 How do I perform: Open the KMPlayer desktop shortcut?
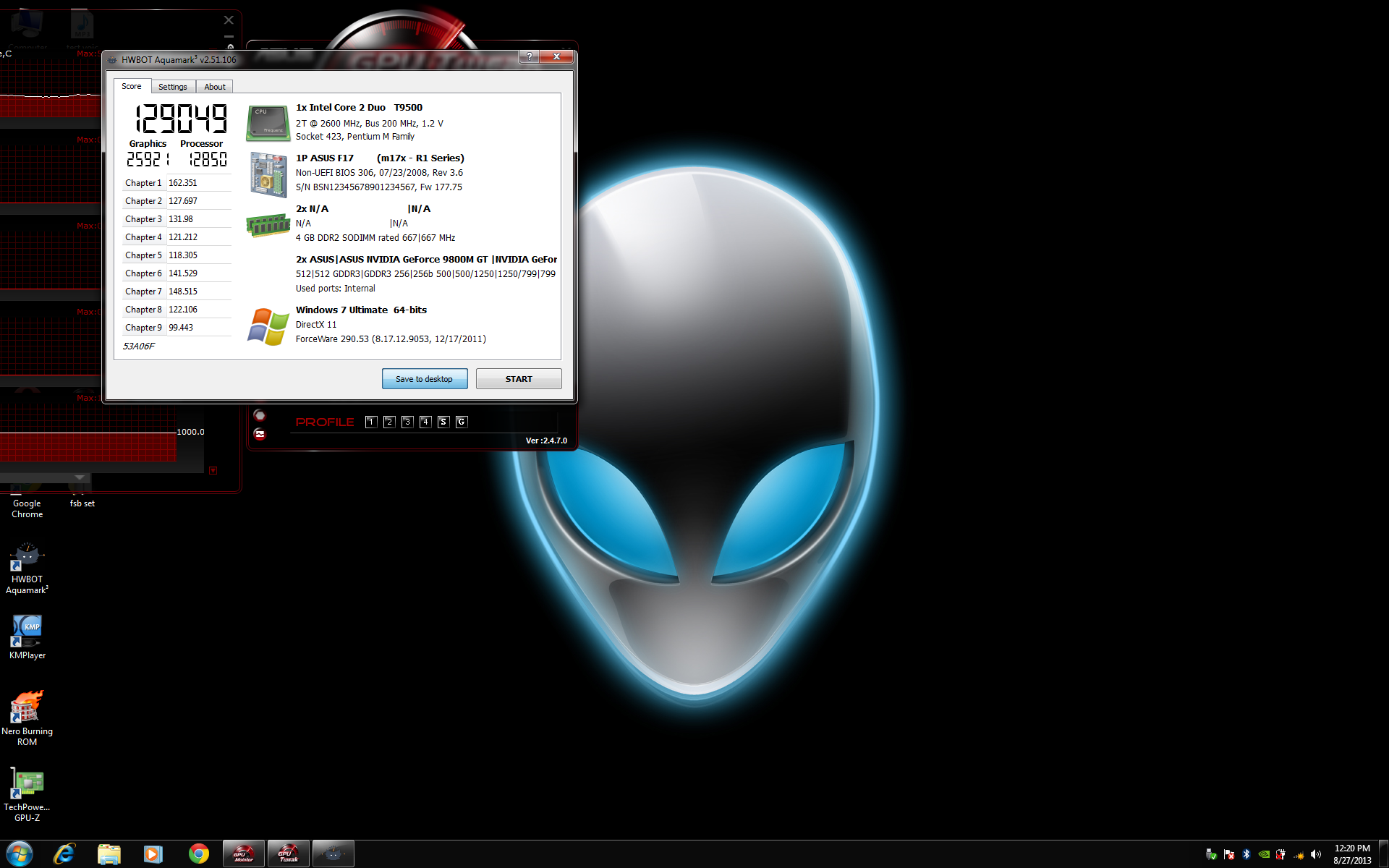pyautogui.click(x=27, y=637)
